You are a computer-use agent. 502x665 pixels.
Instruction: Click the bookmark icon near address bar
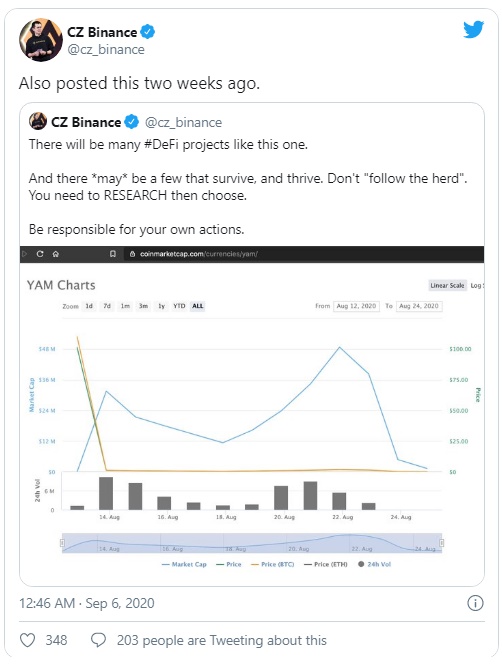[x=113, y=254]
